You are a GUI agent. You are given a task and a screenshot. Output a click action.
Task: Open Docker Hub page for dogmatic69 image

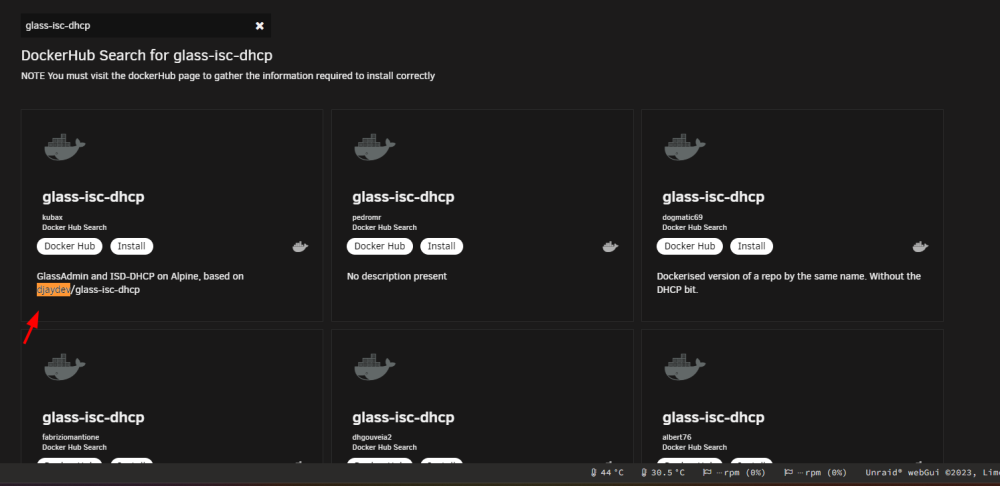(x=689, y=246)
